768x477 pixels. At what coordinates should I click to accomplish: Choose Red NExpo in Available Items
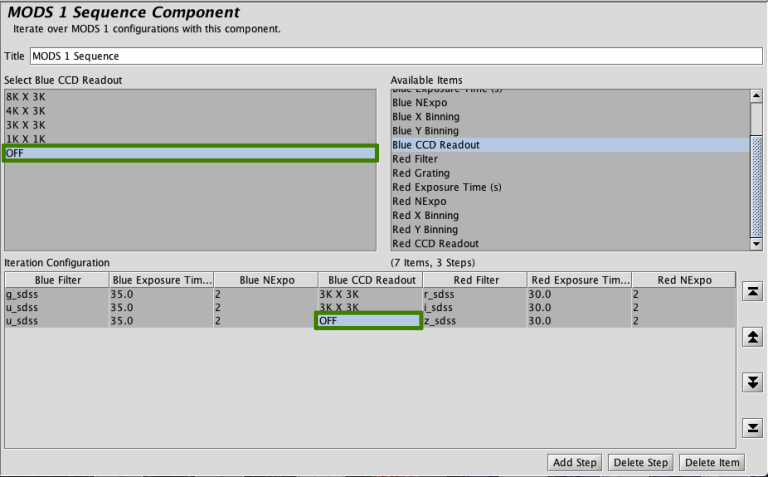571,201
